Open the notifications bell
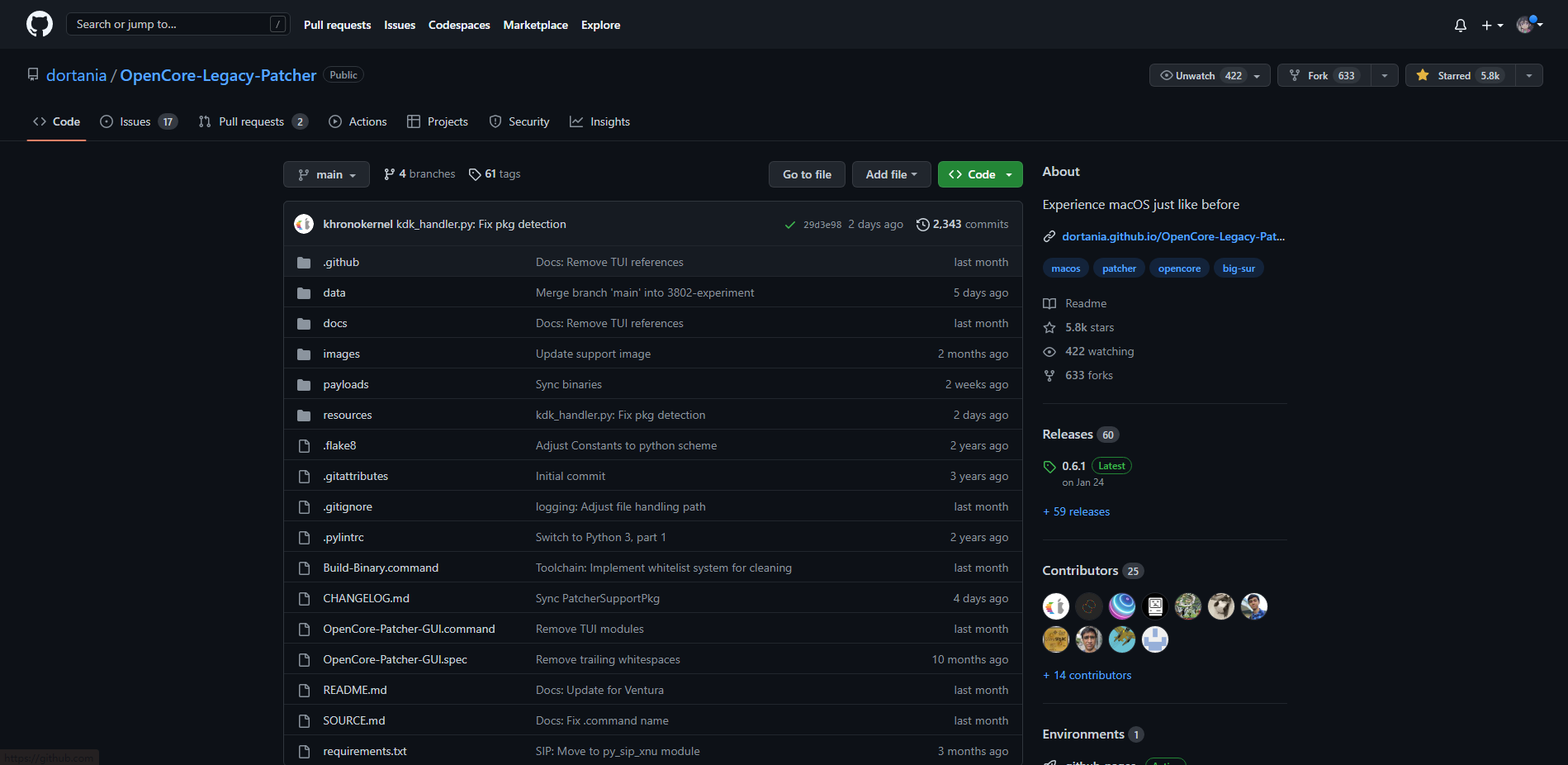The height and width of the screenshot is (765, 1568). click(1460, 25)
